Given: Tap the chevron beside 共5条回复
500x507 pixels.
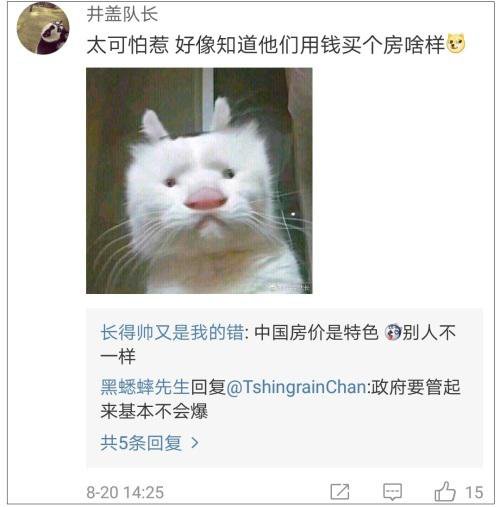Looking at the screenshot, I should point(195,443).
